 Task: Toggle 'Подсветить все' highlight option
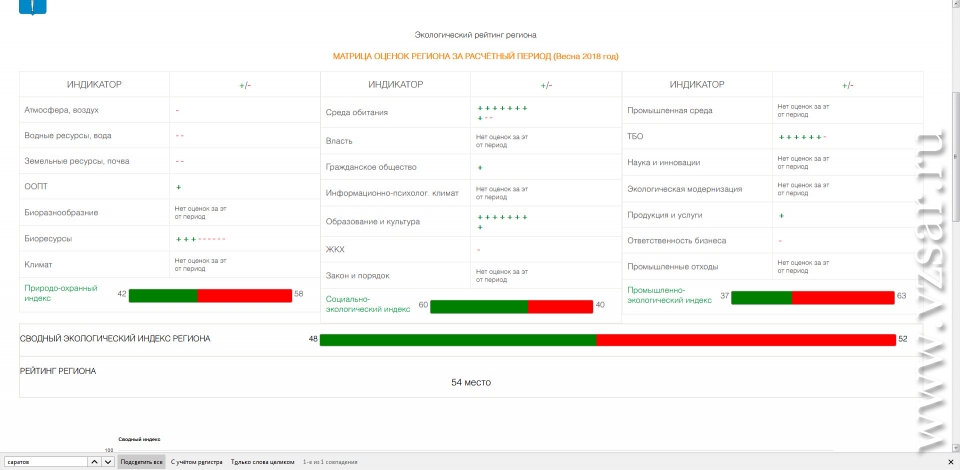(141, 462)
